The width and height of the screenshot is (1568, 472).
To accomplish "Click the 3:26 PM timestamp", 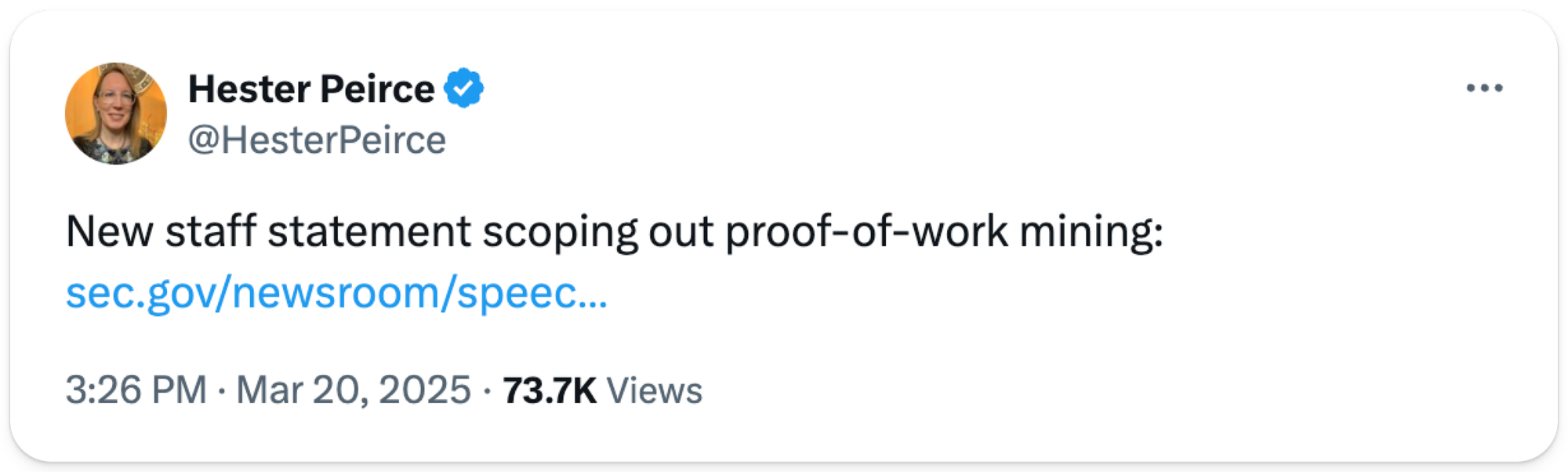I will coord(136,390).
